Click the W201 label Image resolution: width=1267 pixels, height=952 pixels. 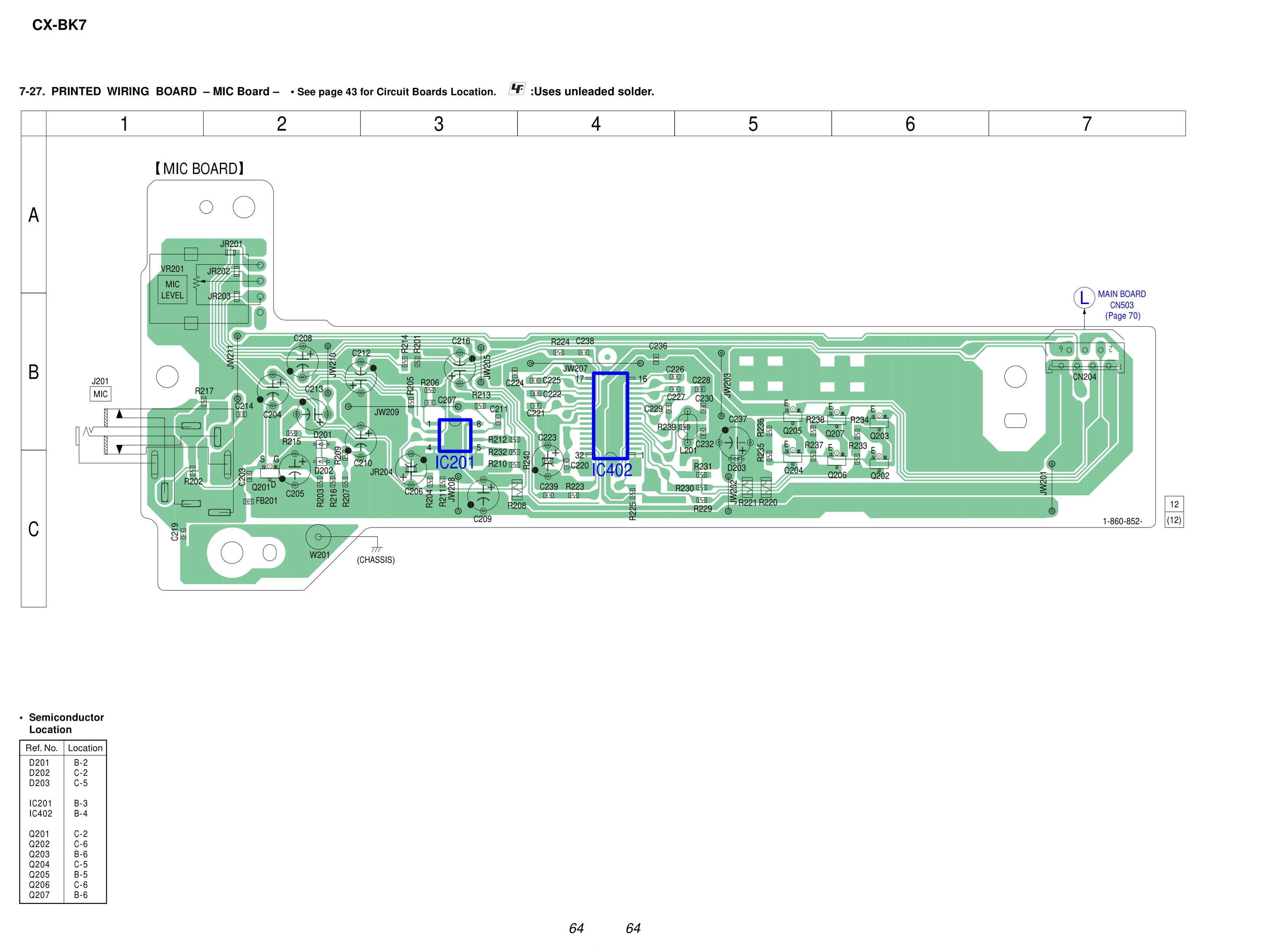click(x=320, y=555)
